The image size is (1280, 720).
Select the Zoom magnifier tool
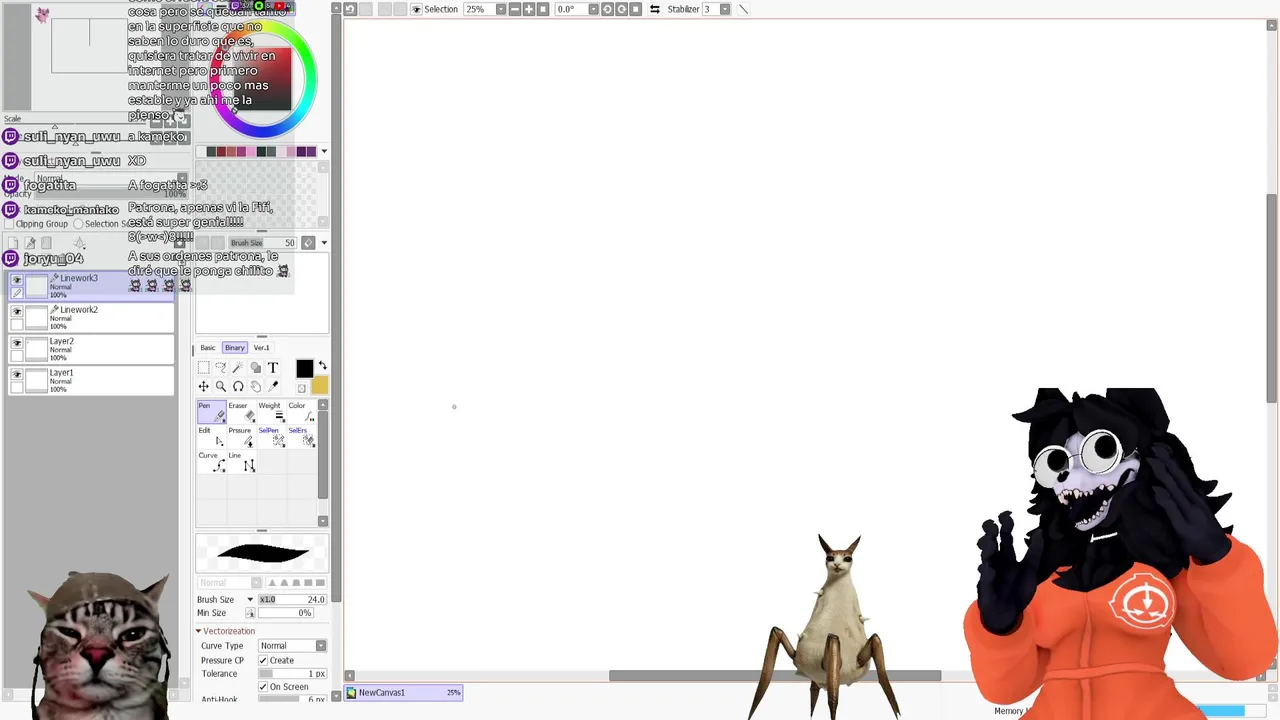pos(221,386)
